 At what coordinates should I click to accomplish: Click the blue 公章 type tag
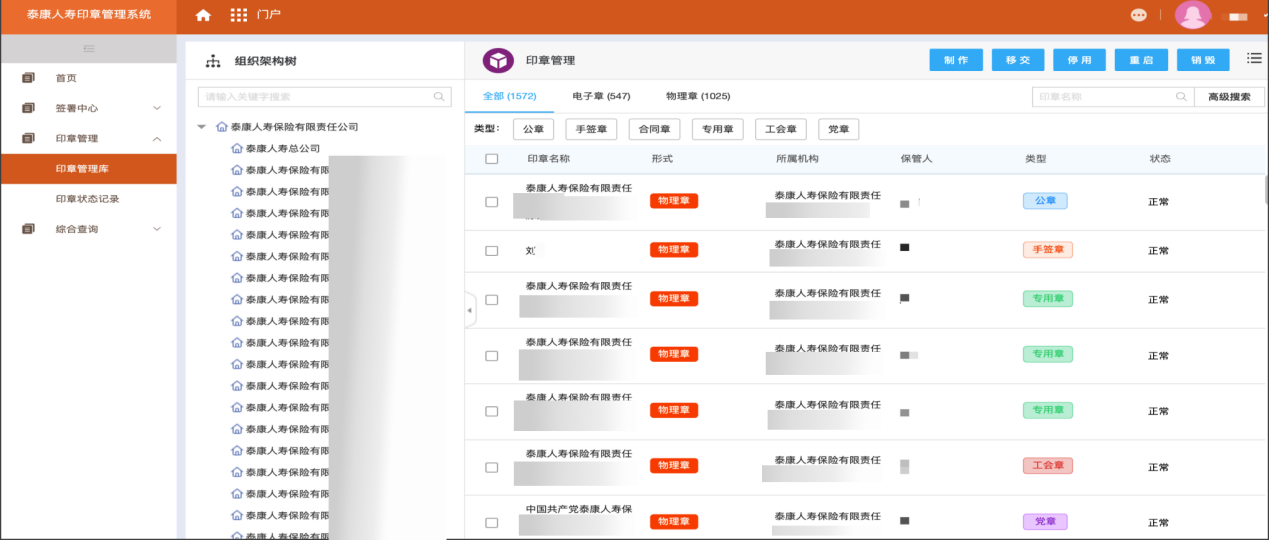pyautogui.click(x=1045, y=200)
